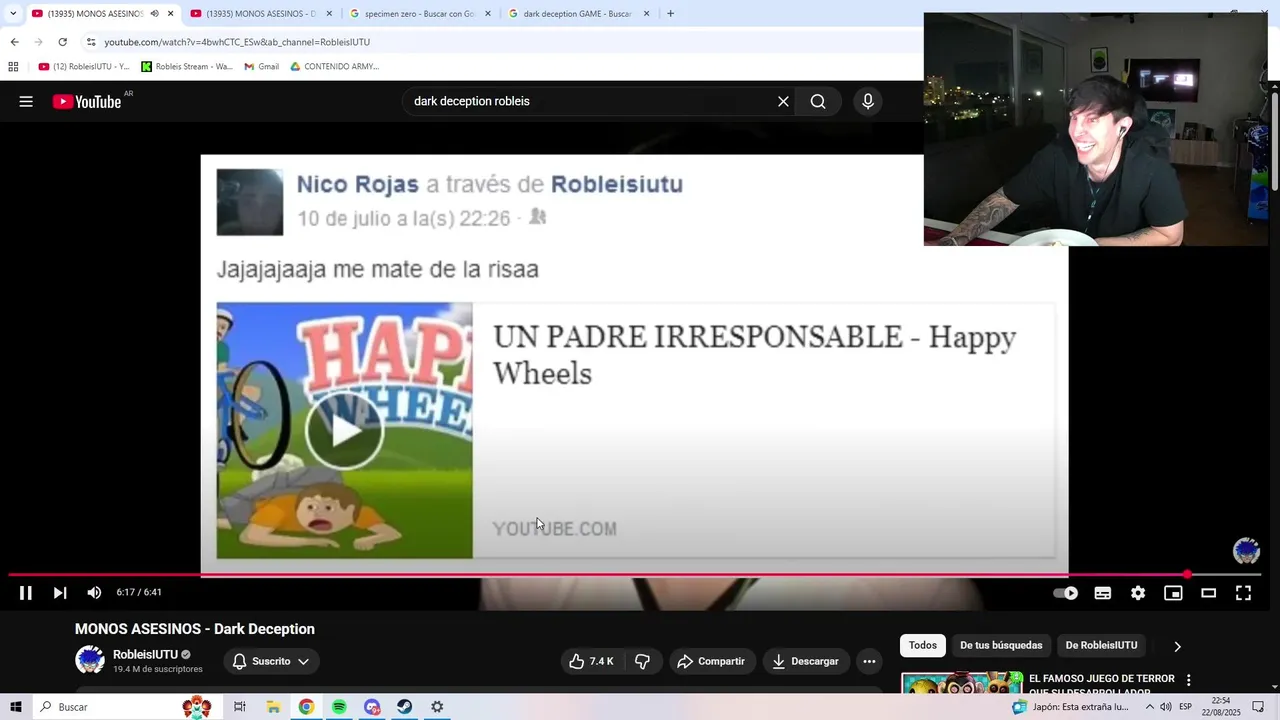Expand the Suscrito subscription dropdown
Image resolution: width=1280 pixels, height=720 pixels.
(x=270, y=661)
